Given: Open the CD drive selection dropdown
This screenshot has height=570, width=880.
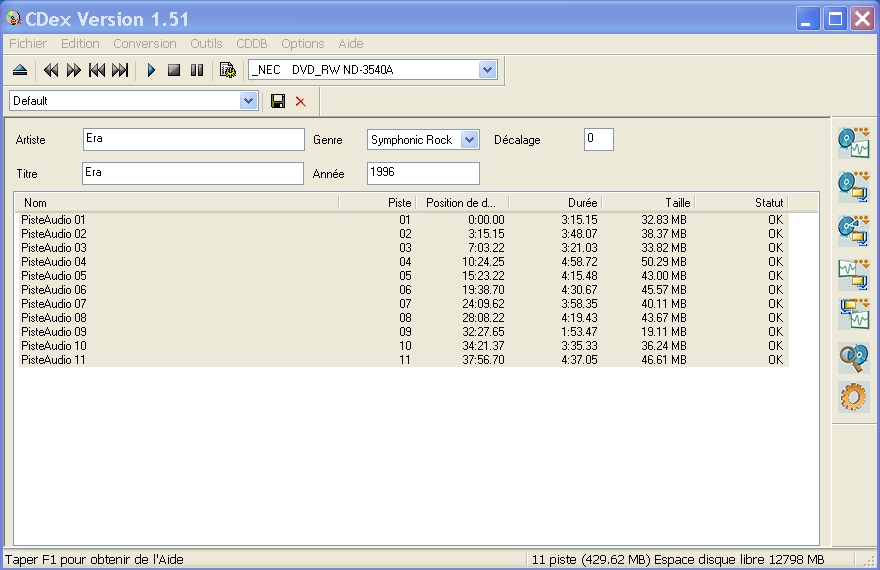Looking at the screenshot, I should (x=487, y=70).
